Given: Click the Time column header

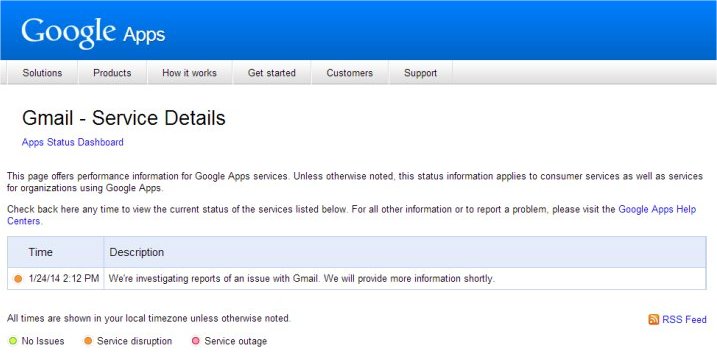Looking at the screenshot, I should (40, 252).
